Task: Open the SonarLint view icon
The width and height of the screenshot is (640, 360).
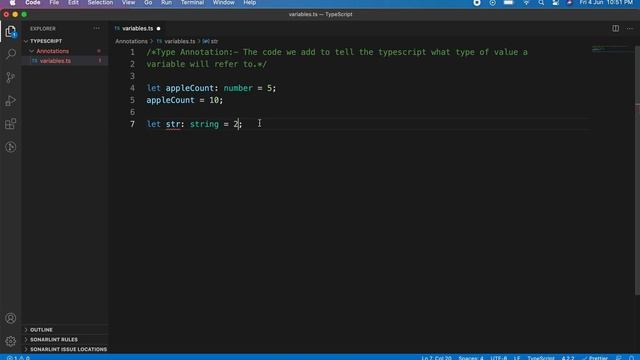Action: click(x=11, y=147)
